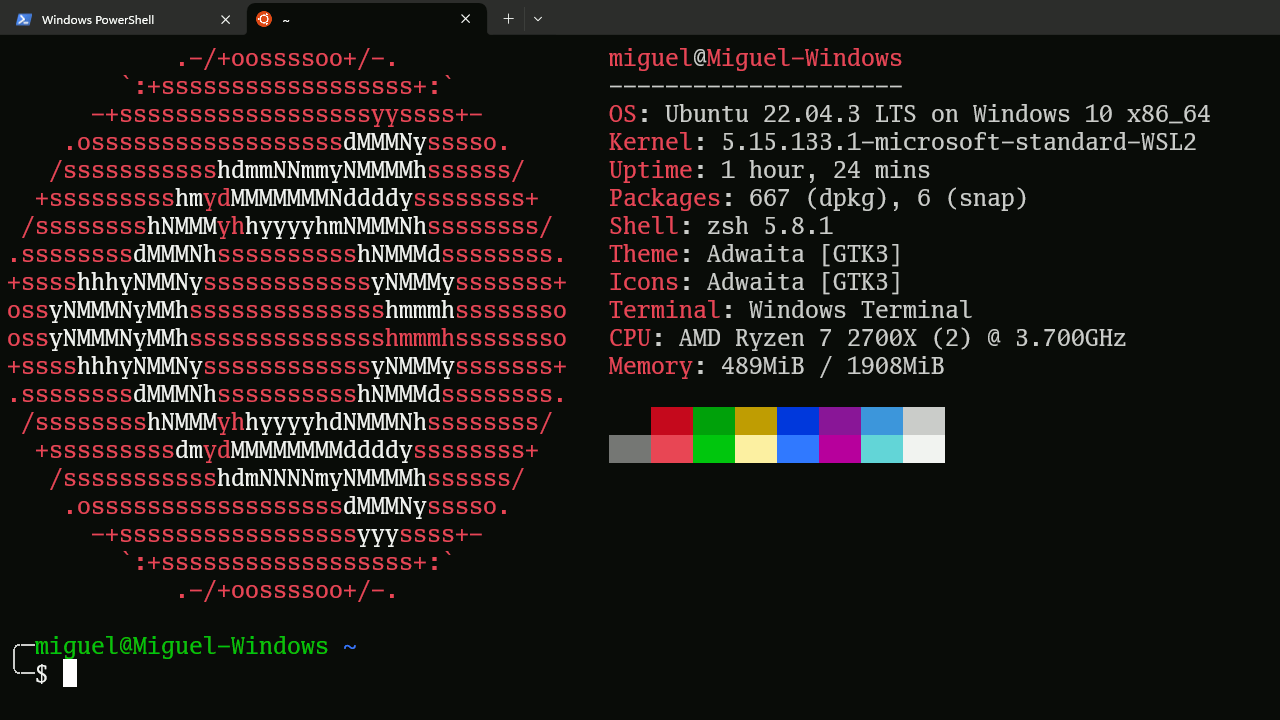Click the yellow swatch in the palette

[756, 420]
